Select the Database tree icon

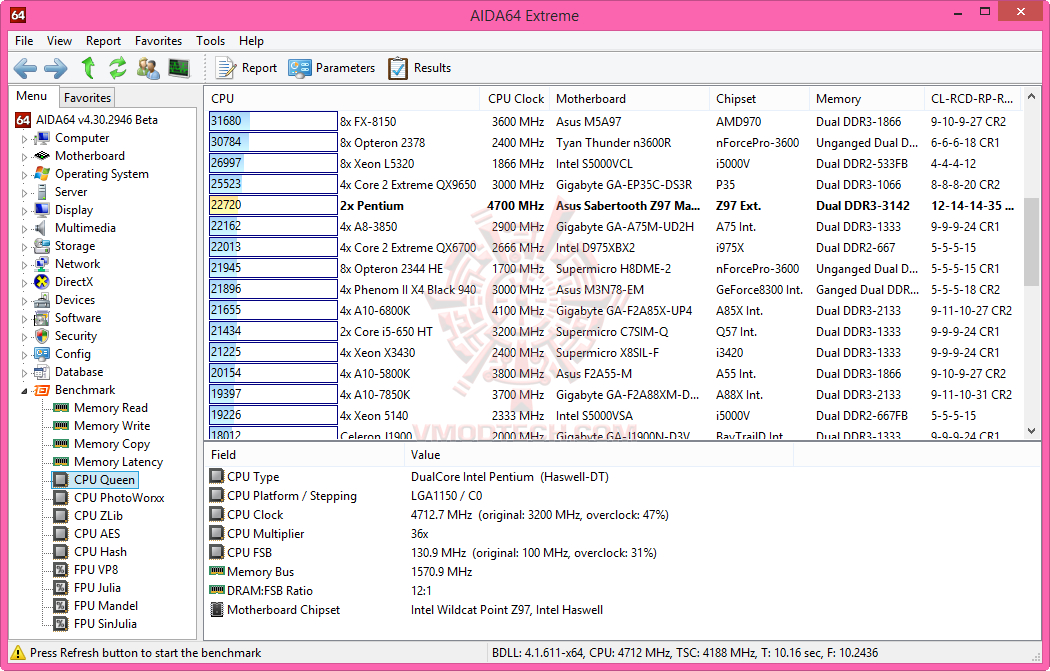click(42, 372)
